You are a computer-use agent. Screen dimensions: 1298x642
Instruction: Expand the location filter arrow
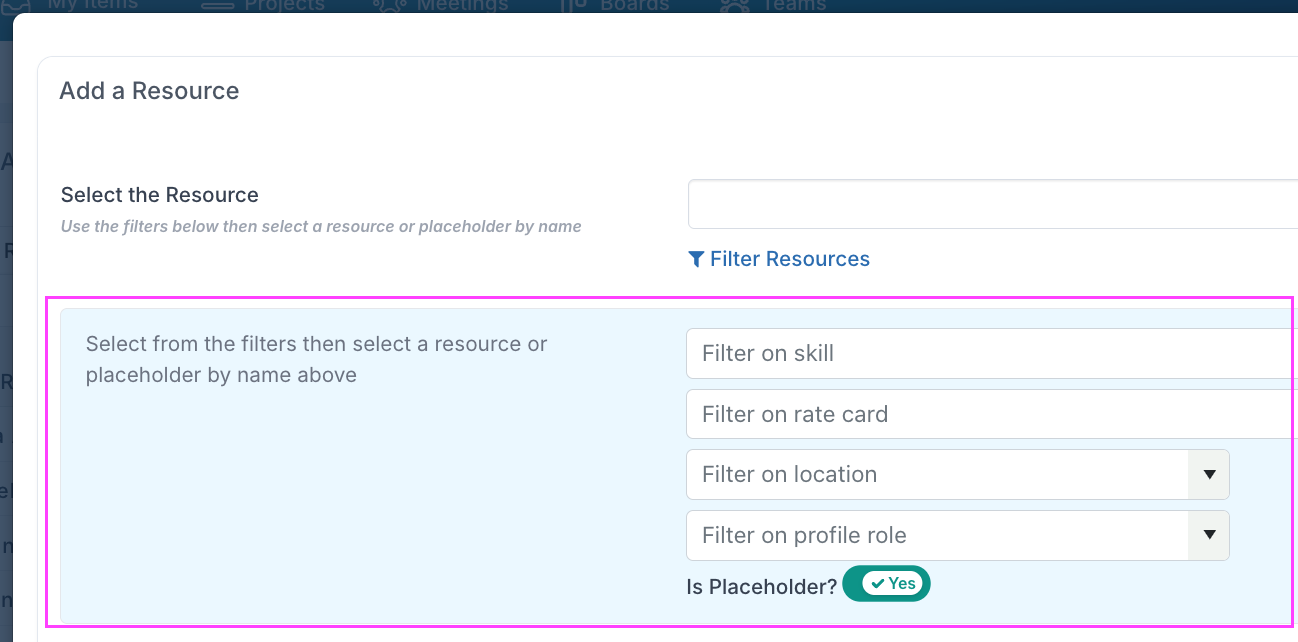click(x=1209, y=475)
